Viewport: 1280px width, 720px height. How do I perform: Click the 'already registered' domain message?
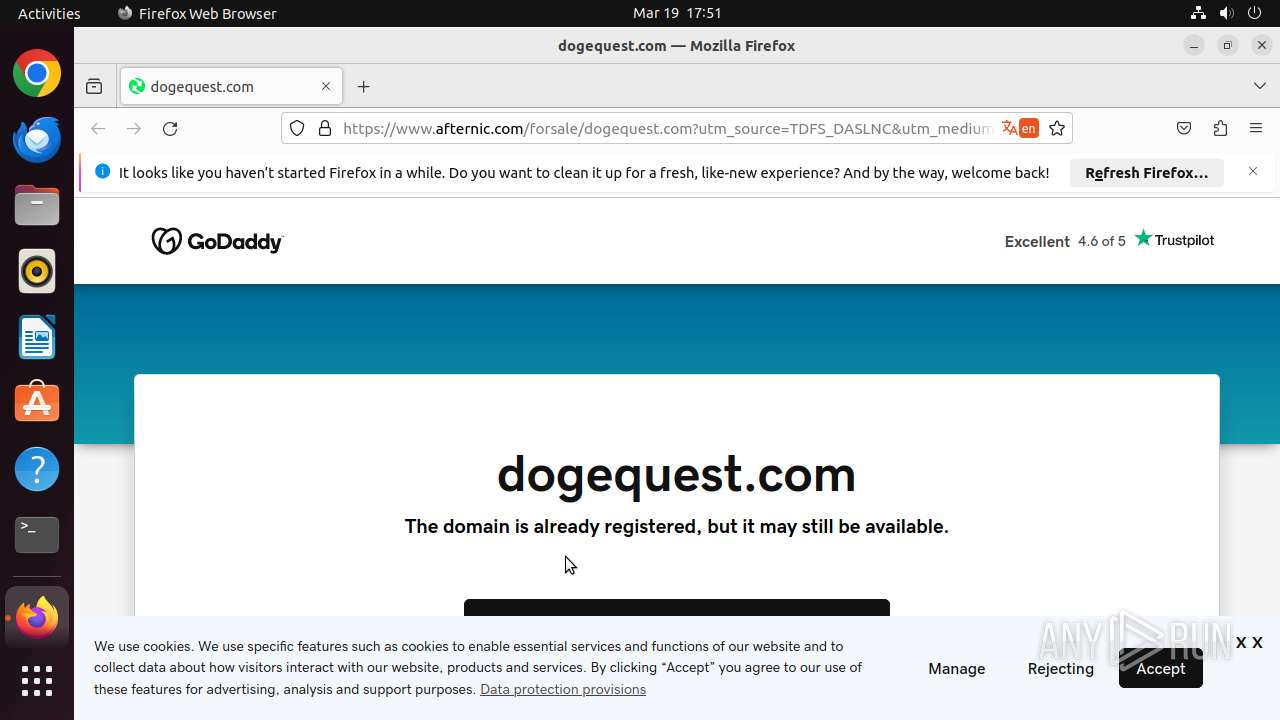tap(677, 526)
